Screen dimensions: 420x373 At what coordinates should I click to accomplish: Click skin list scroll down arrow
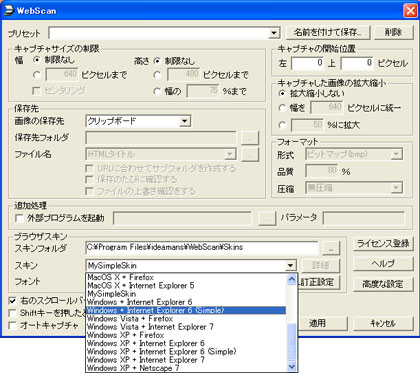point(291,366)
